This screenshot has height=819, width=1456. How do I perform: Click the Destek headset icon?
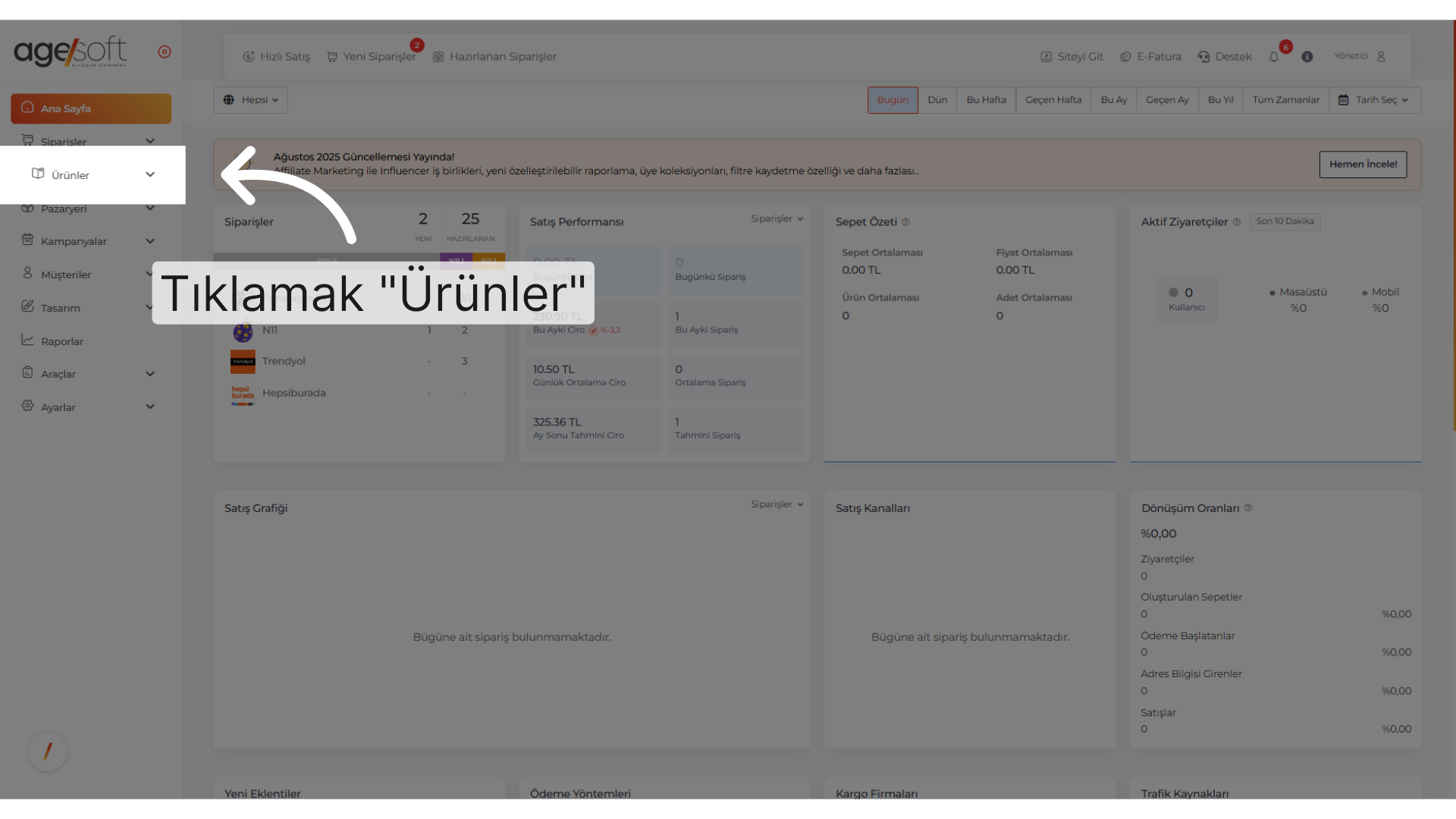point(1203,57)
